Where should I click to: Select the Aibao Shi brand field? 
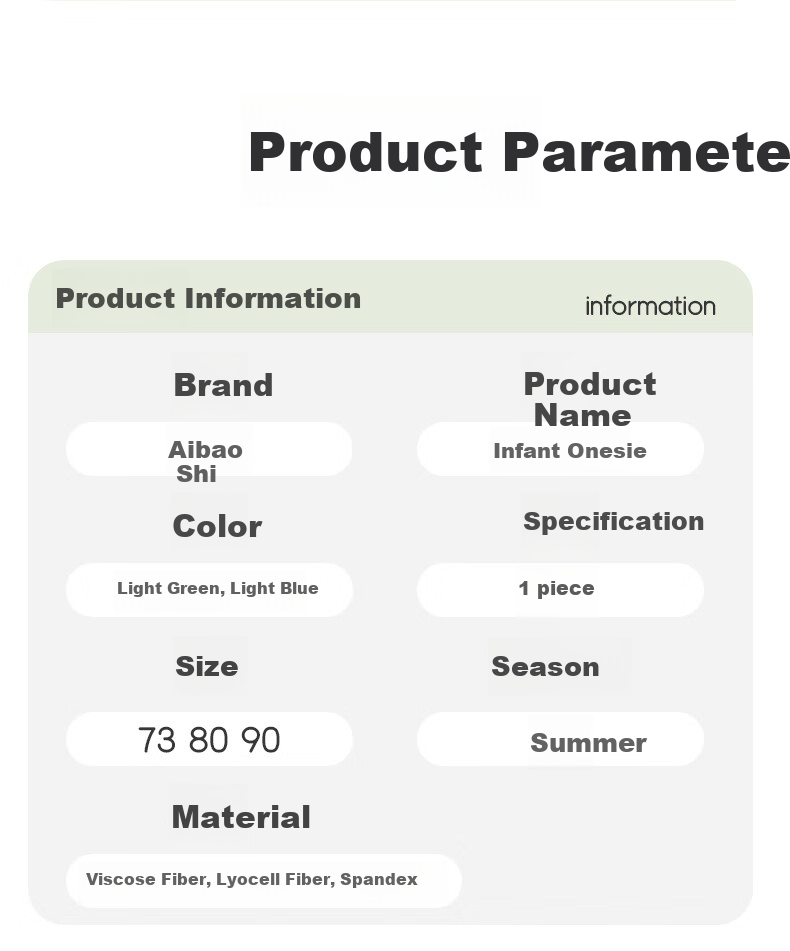click(x=209, y=449)
